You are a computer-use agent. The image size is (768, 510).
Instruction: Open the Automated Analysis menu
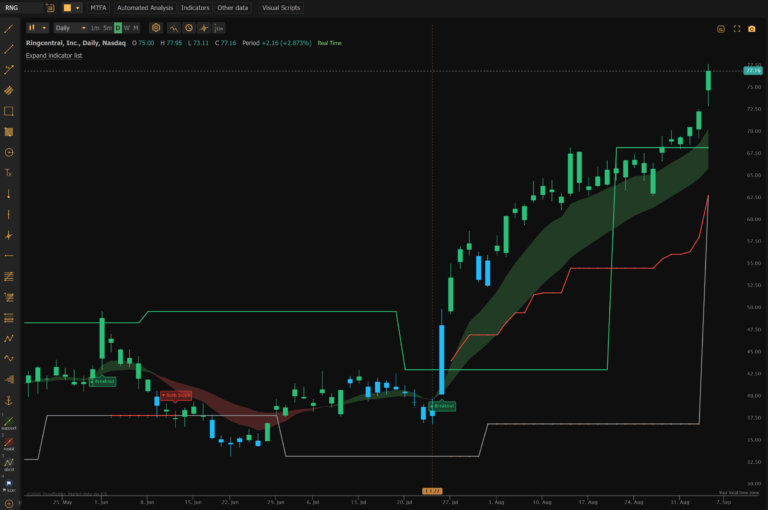coord(145,8)
